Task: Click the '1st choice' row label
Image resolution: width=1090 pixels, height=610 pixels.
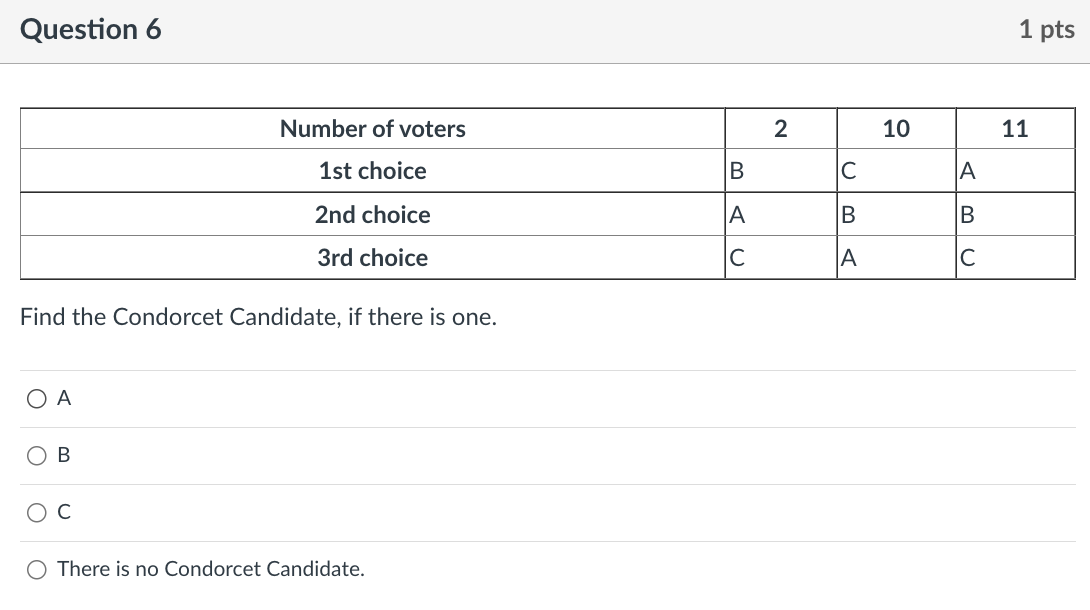Action: pos(373,171)
